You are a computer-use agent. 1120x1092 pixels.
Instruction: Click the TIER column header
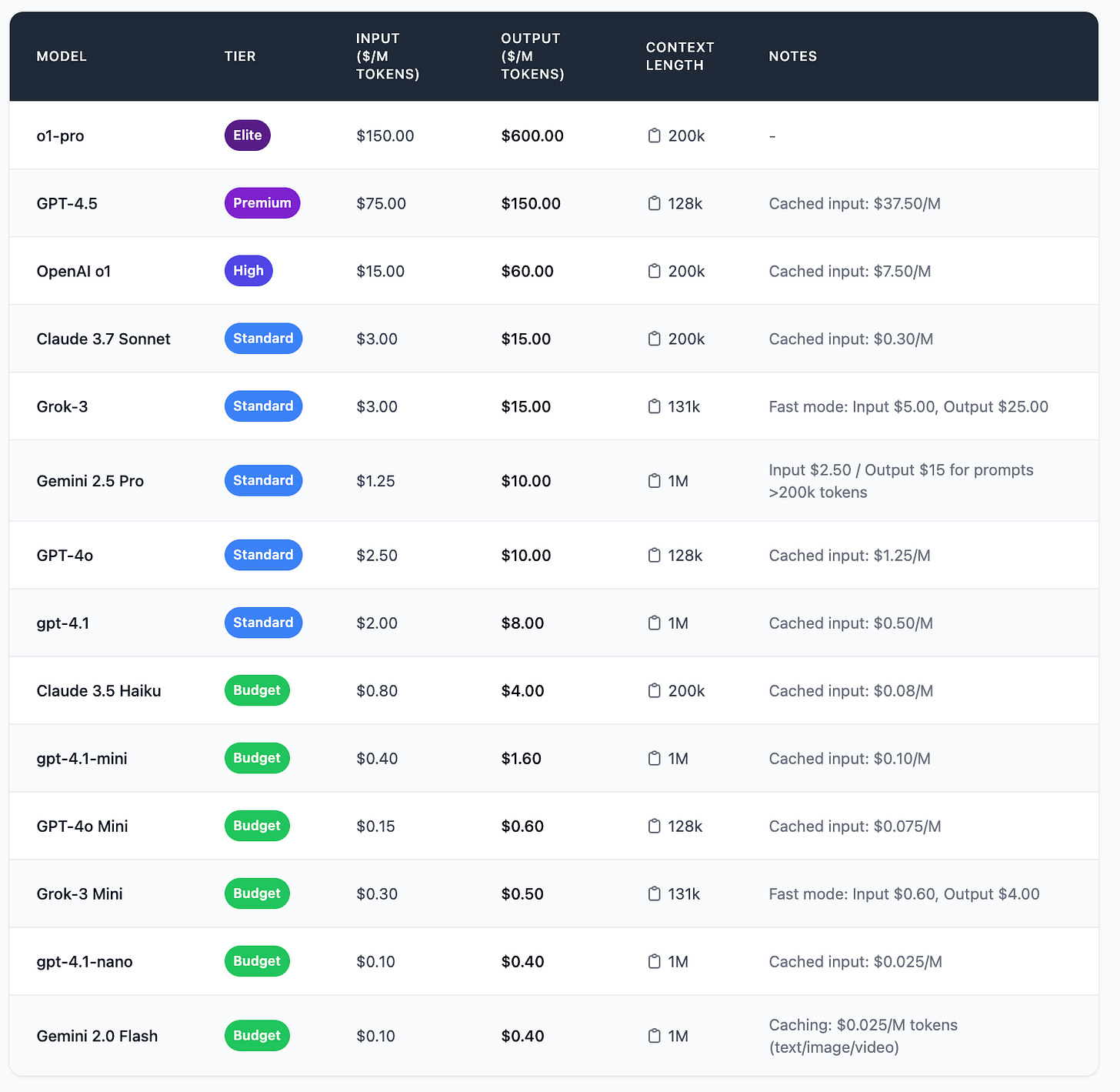click(x=240, y=56)
